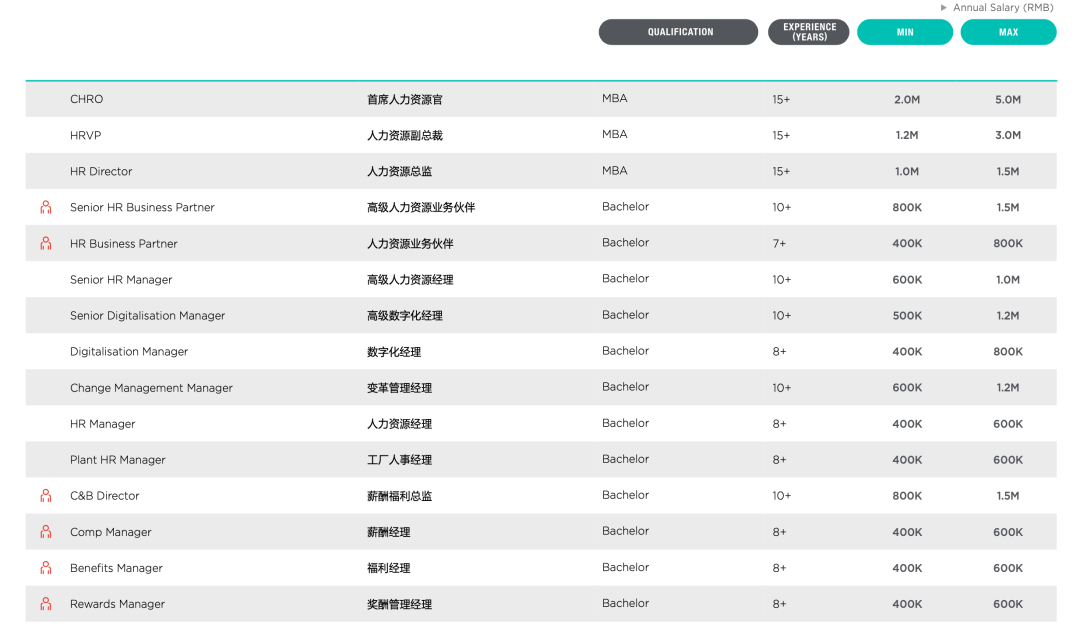
Task: Click the person icon beside Senior HR Business Partner
Action: pos(45,207)
